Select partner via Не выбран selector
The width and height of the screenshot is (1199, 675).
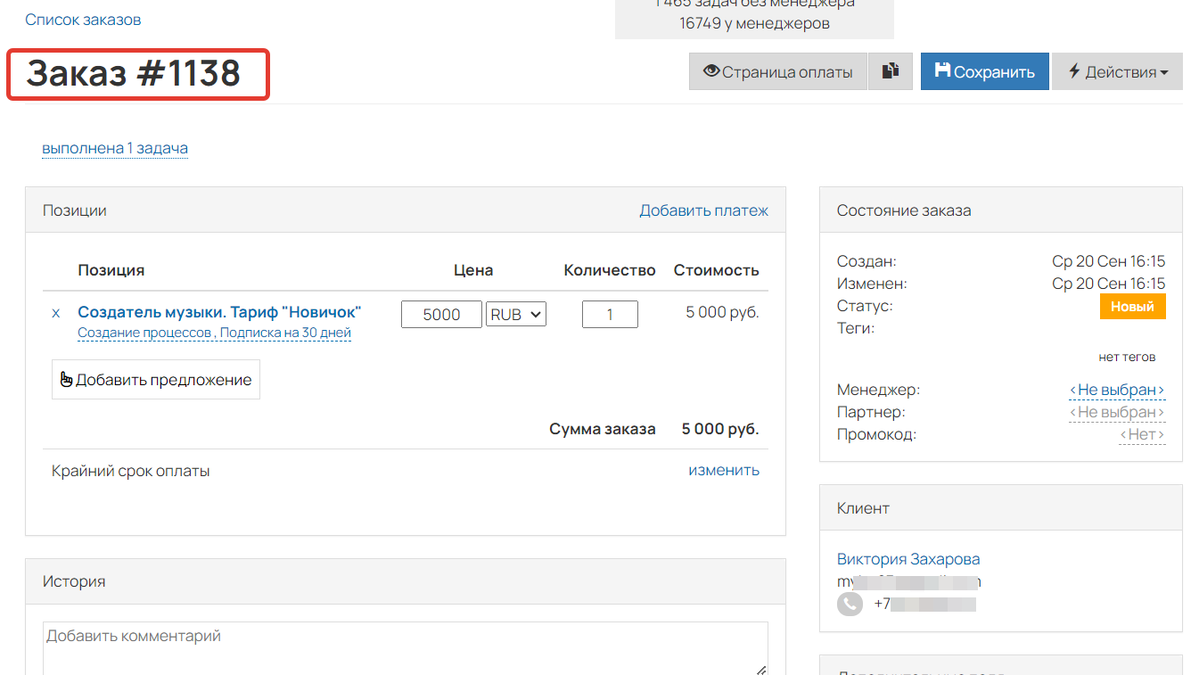click(x=1116, y=412)
